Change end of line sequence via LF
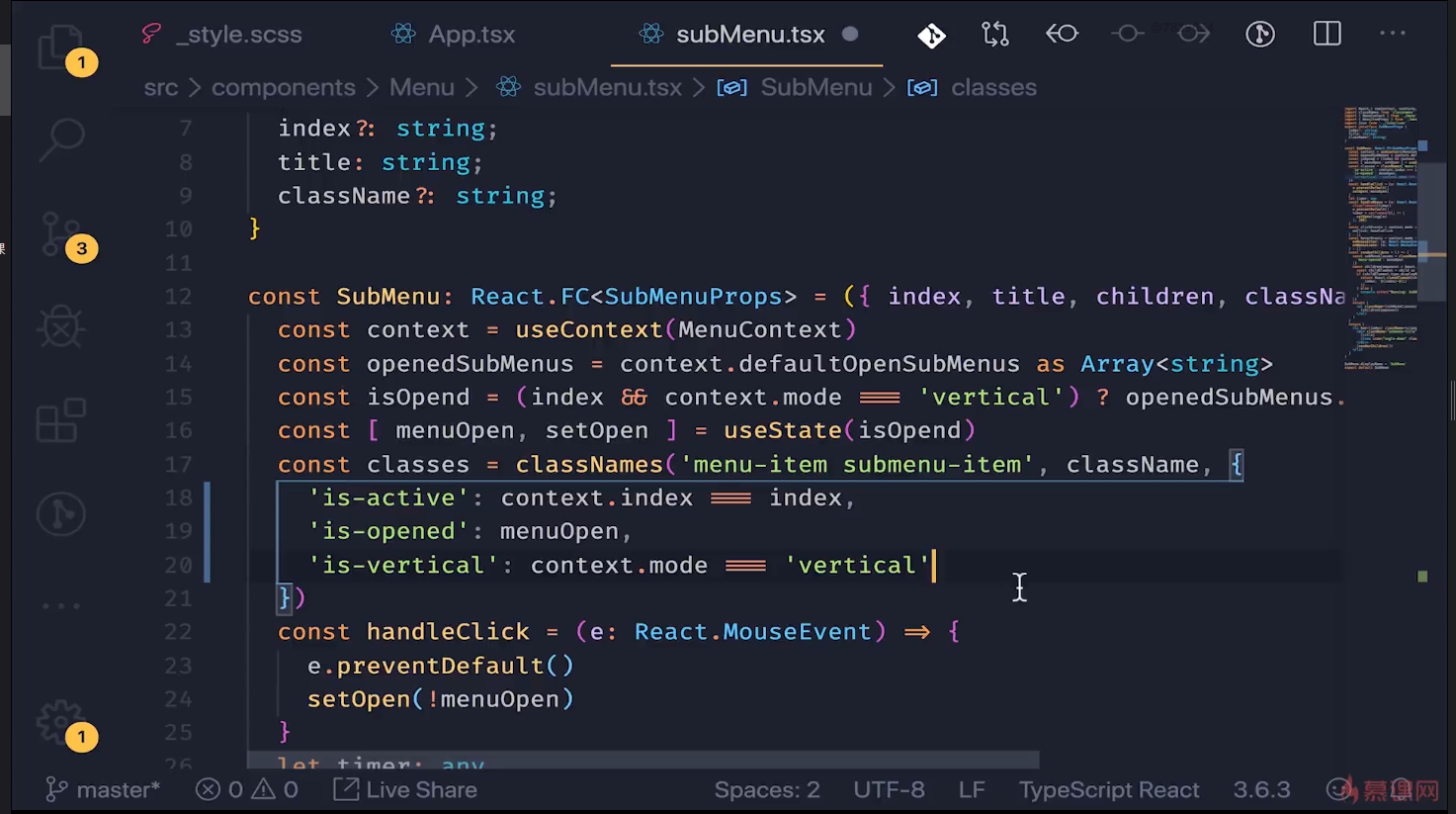 [972, 790]
